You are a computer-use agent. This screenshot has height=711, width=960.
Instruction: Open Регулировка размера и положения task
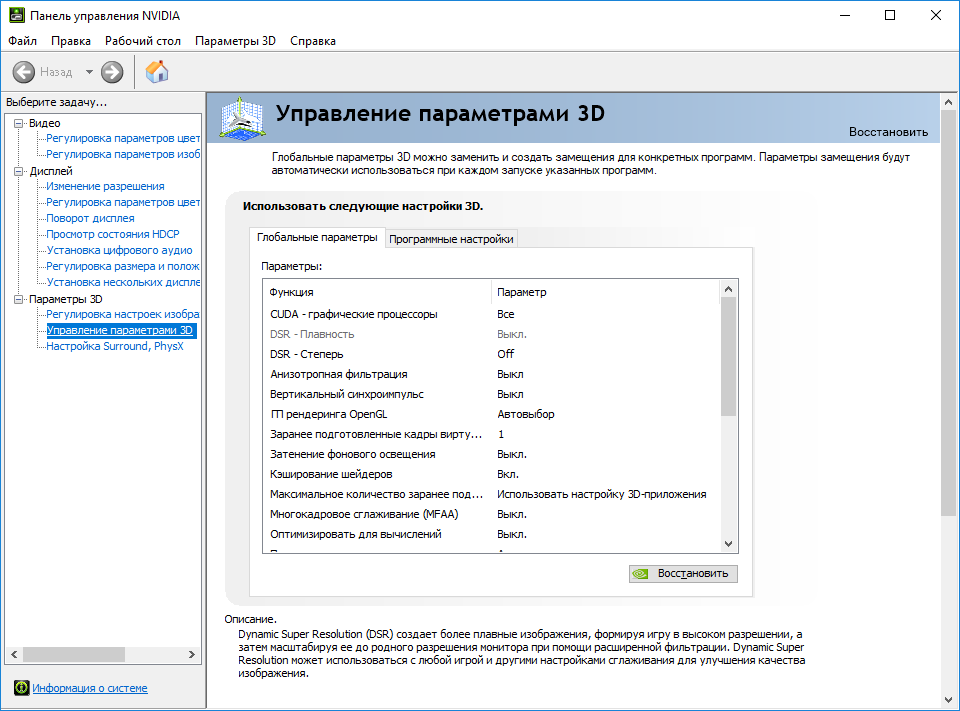point(123,266)
